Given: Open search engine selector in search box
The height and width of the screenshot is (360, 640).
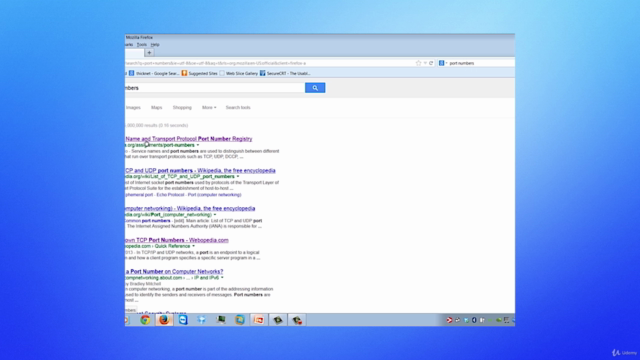Looking at the screenshot, I should (x=443, y=63).
